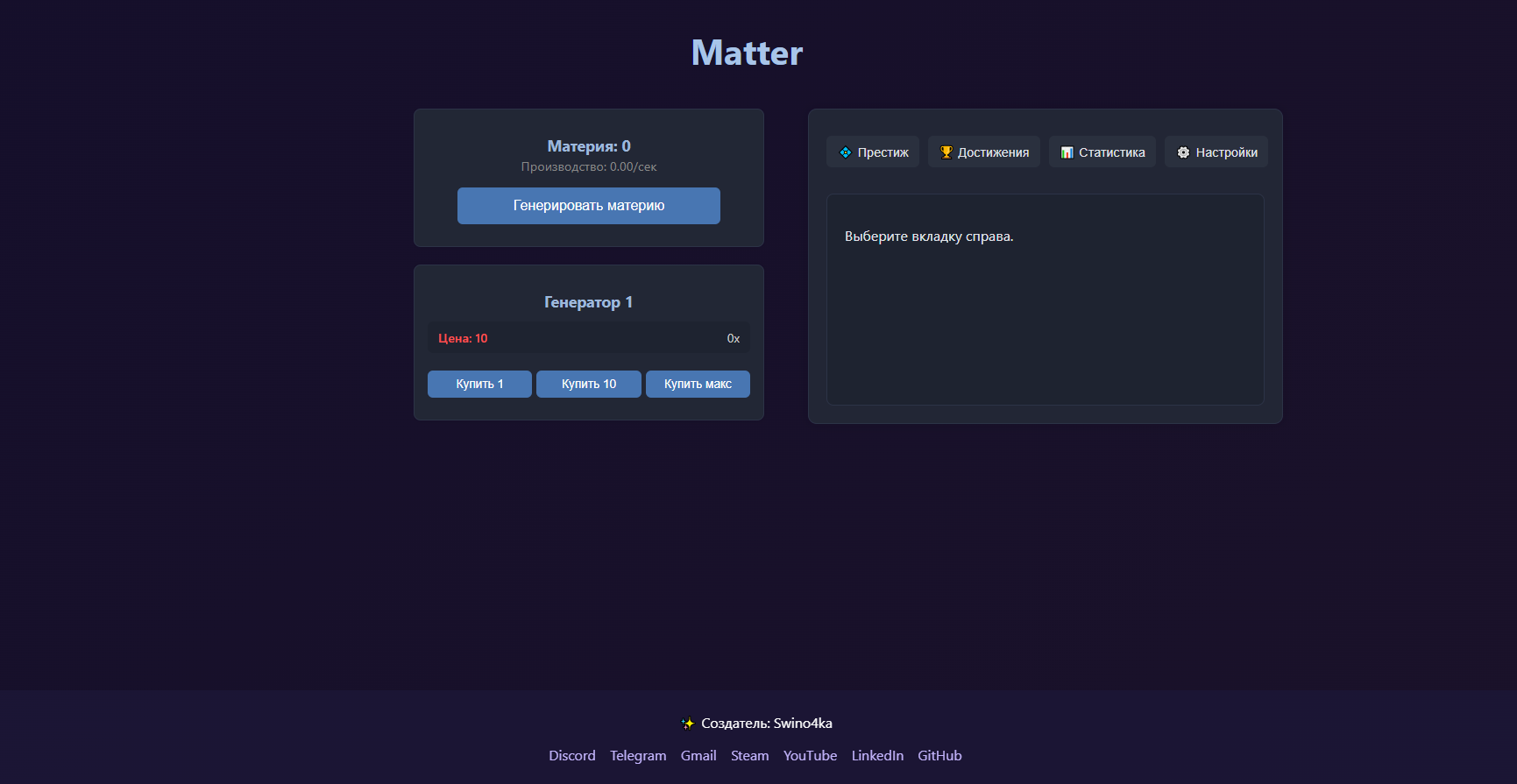Image resolution: width=1517 pixels, height=784 pixels.
Task: Click the diamond icon on Престиж
Action: [846, 152]
